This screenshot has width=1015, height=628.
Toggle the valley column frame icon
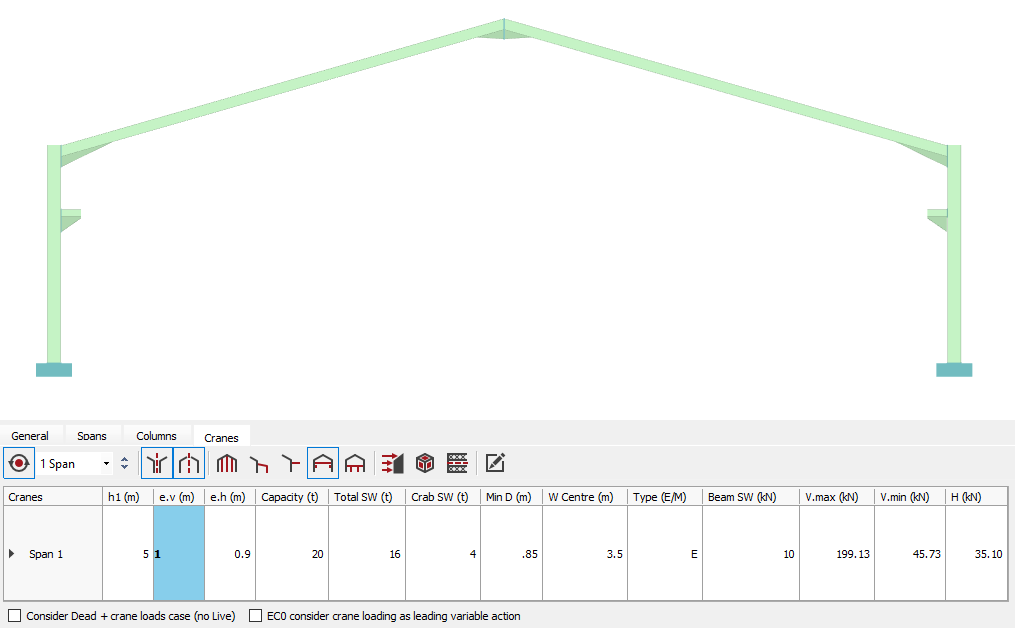[157, 464]
